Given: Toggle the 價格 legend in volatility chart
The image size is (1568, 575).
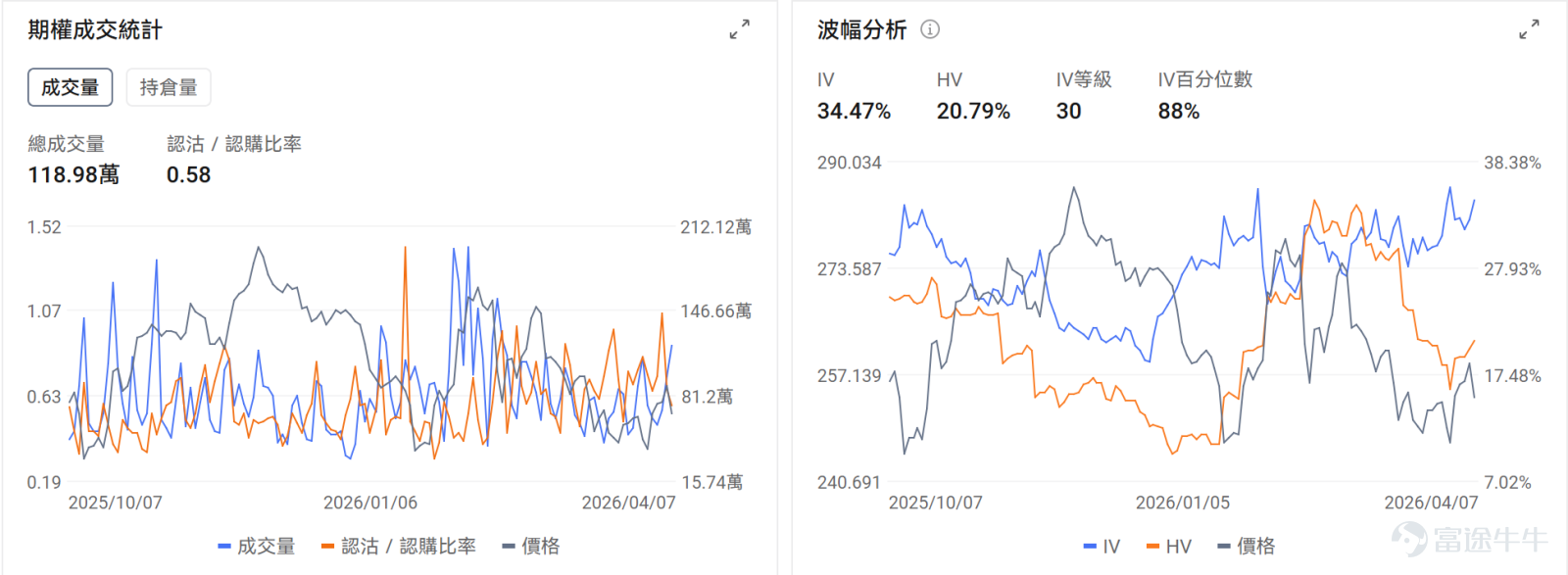Looking at the screenshot, I should click(x=1247, y=546).
